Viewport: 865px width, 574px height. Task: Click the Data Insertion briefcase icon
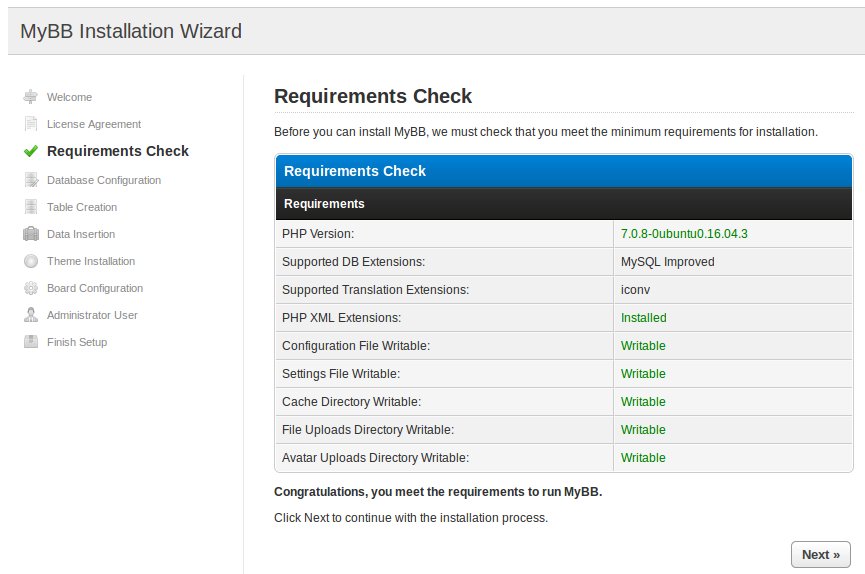(x=31, y=234)
